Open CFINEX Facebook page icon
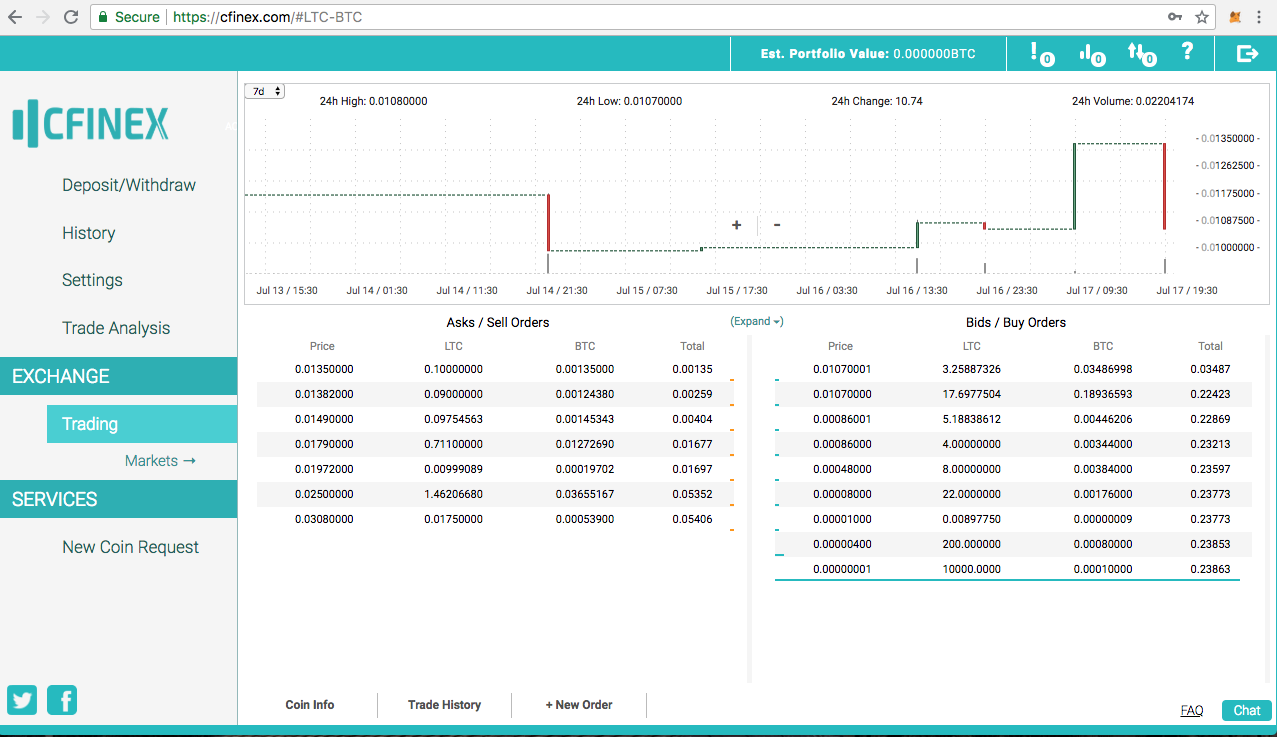The height and width of the screenshot is (737, 1277). coord(61,700)
